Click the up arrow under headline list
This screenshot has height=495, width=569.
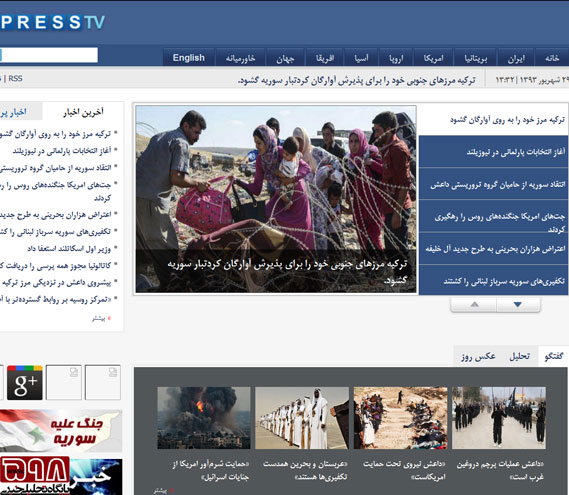[x=474, y=304]
